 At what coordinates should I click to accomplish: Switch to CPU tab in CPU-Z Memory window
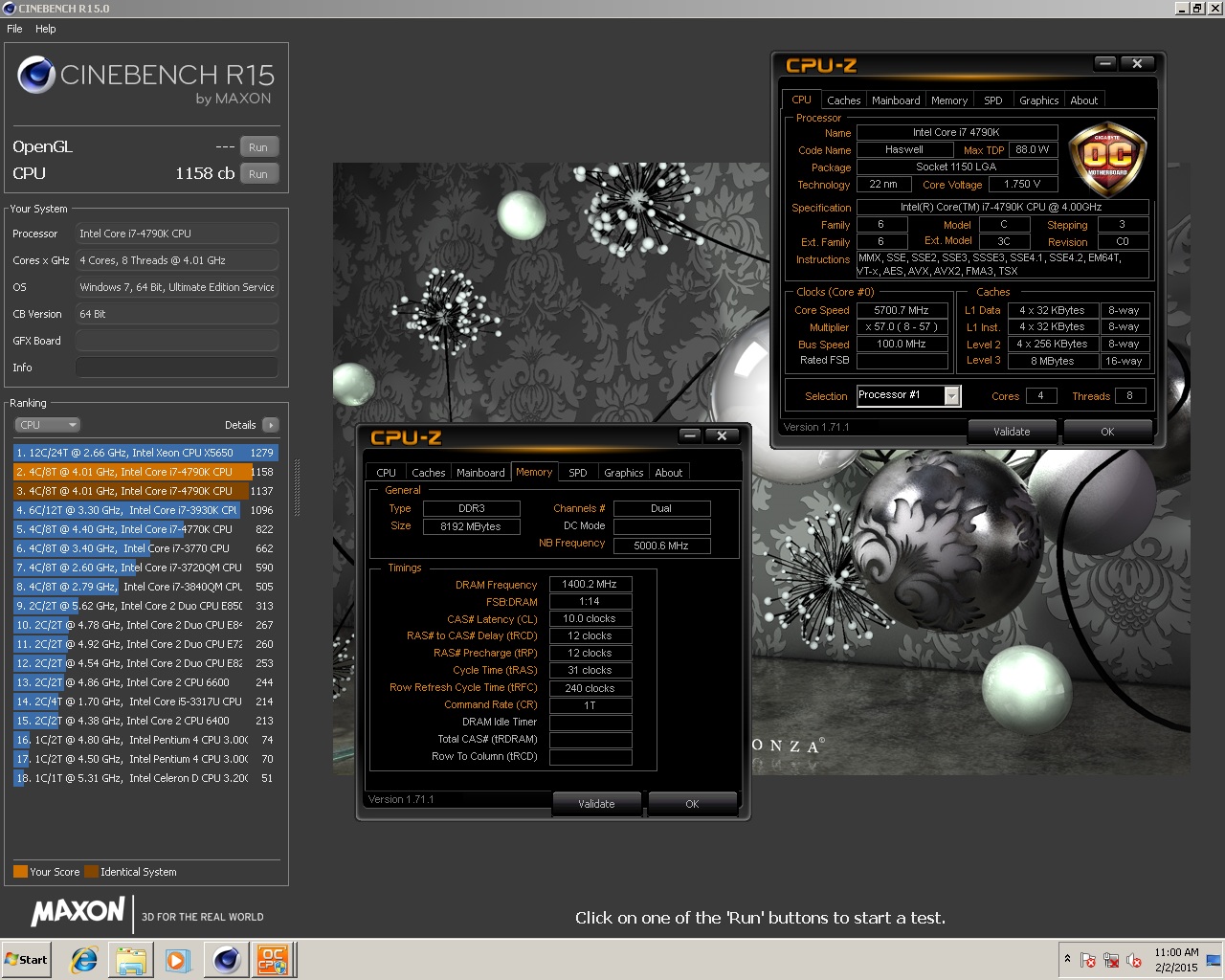(386, 473)
